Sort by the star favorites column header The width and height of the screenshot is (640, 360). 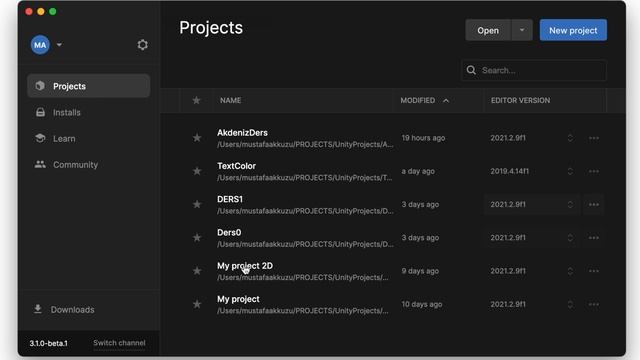(196, 100)
